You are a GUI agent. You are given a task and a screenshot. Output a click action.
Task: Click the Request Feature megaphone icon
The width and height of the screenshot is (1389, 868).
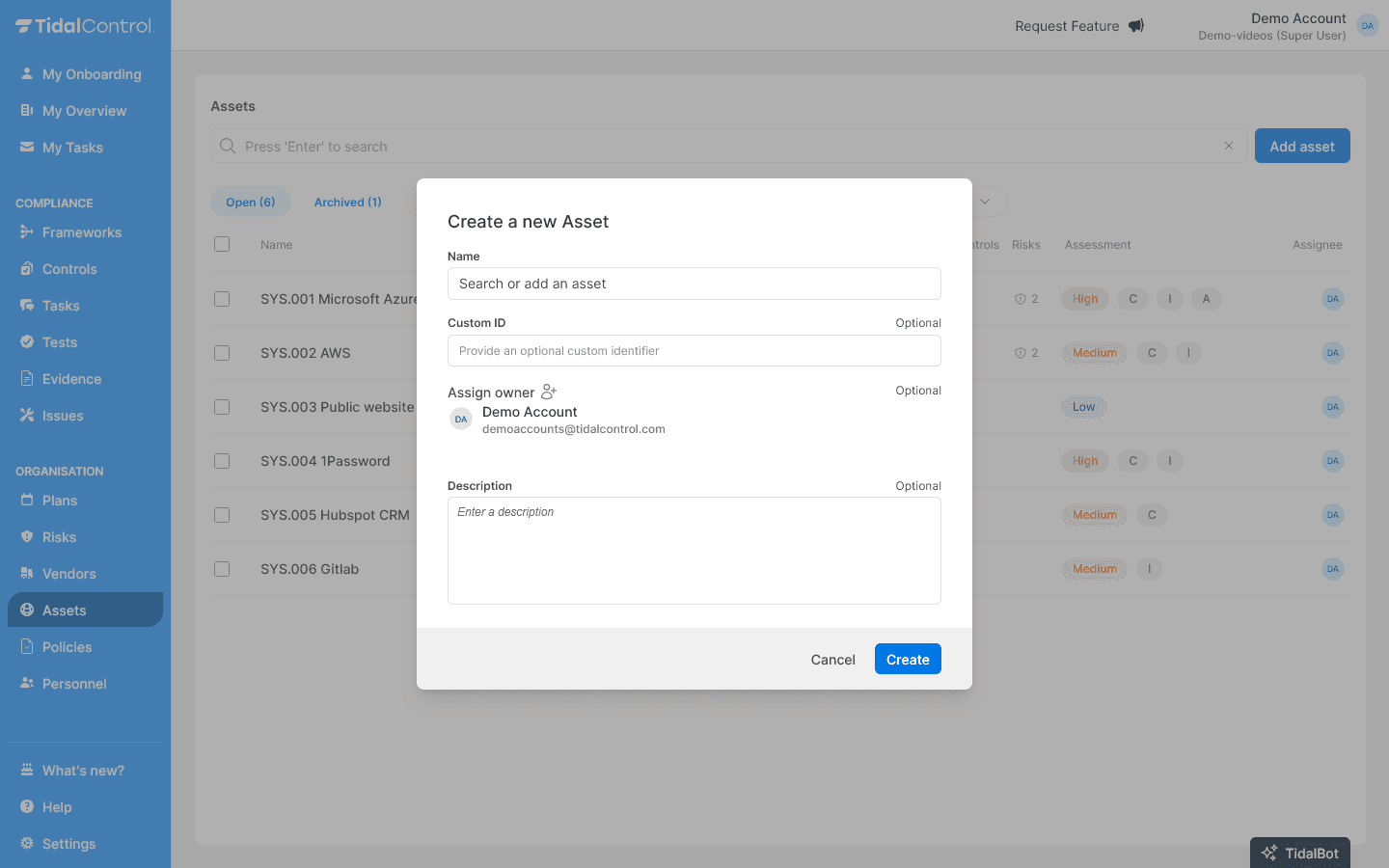1135,25
